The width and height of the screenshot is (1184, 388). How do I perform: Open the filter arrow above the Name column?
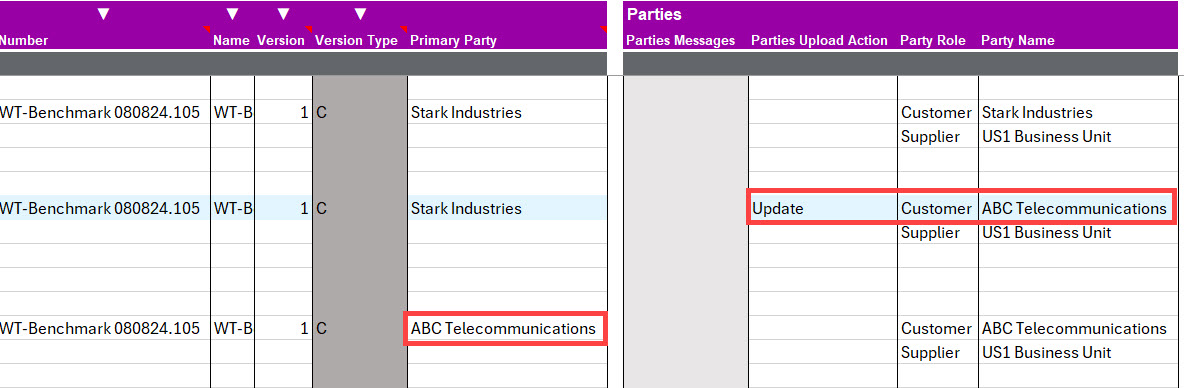click(233, 14)
